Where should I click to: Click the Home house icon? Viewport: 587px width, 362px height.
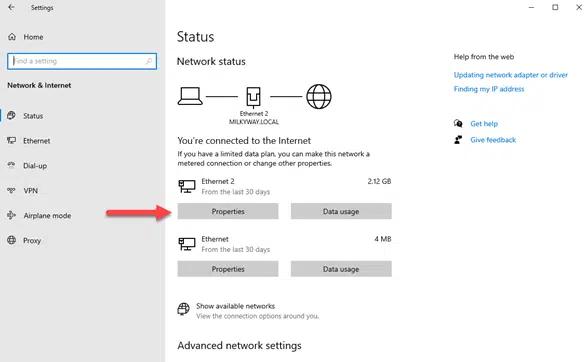click(12, 37)
